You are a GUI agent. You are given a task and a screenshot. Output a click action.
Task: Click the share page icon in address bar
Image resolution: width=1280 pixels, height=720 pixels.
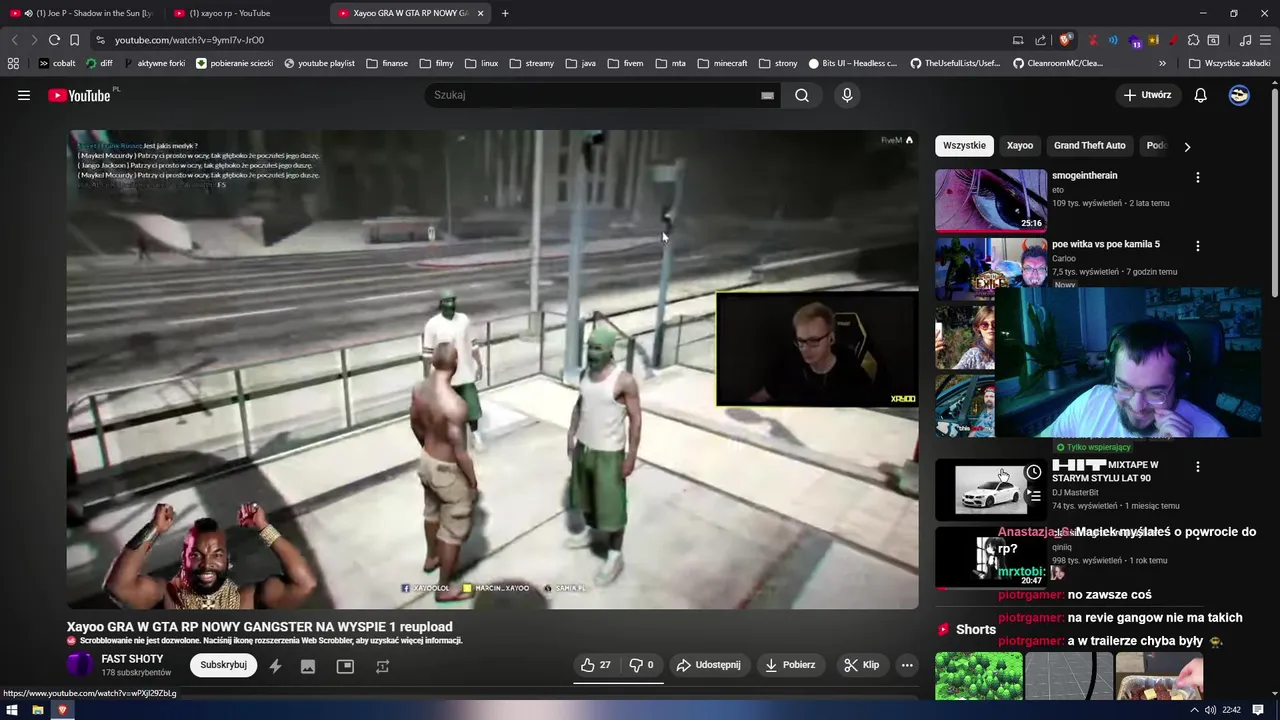coord(1040,40)
